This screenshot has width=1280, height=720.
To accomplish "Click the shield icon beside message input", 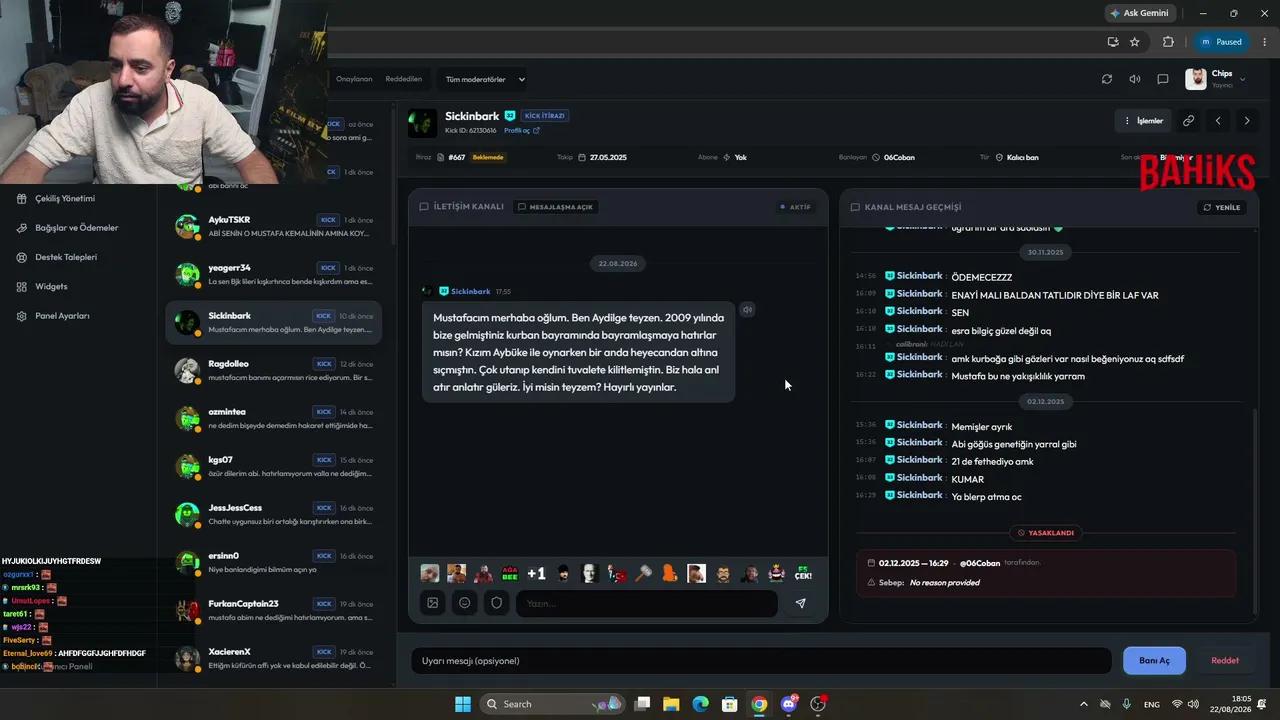I will pyautogui.click(x=497, y=603).
